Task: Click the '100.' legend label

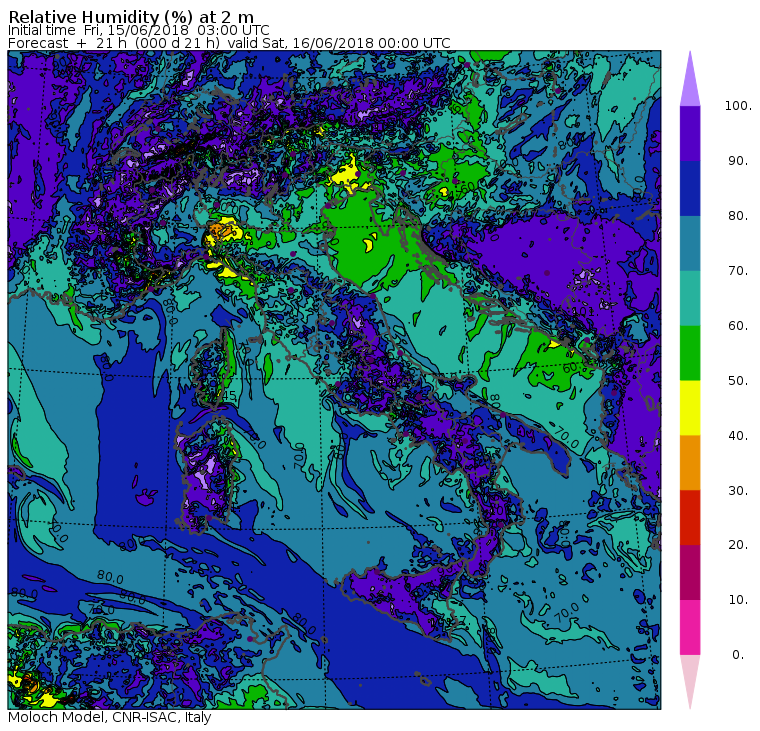Action: coord(738,106)
